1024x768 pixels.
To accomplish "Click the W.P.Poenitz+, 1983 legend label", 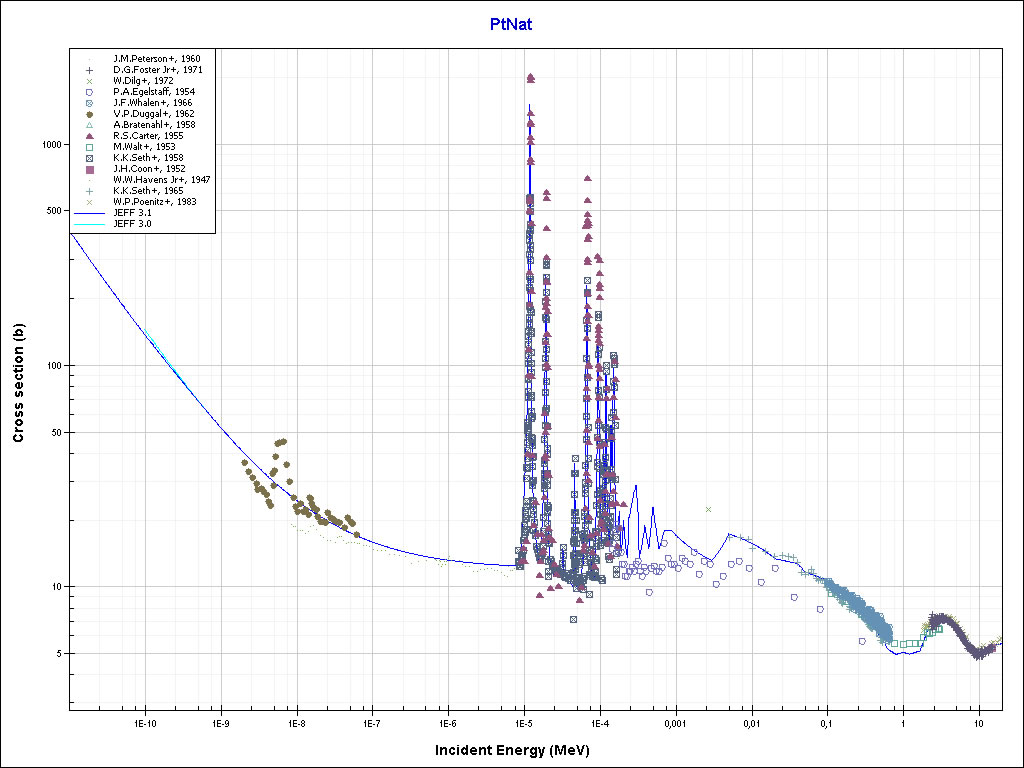I will click(x=154, y=202).
